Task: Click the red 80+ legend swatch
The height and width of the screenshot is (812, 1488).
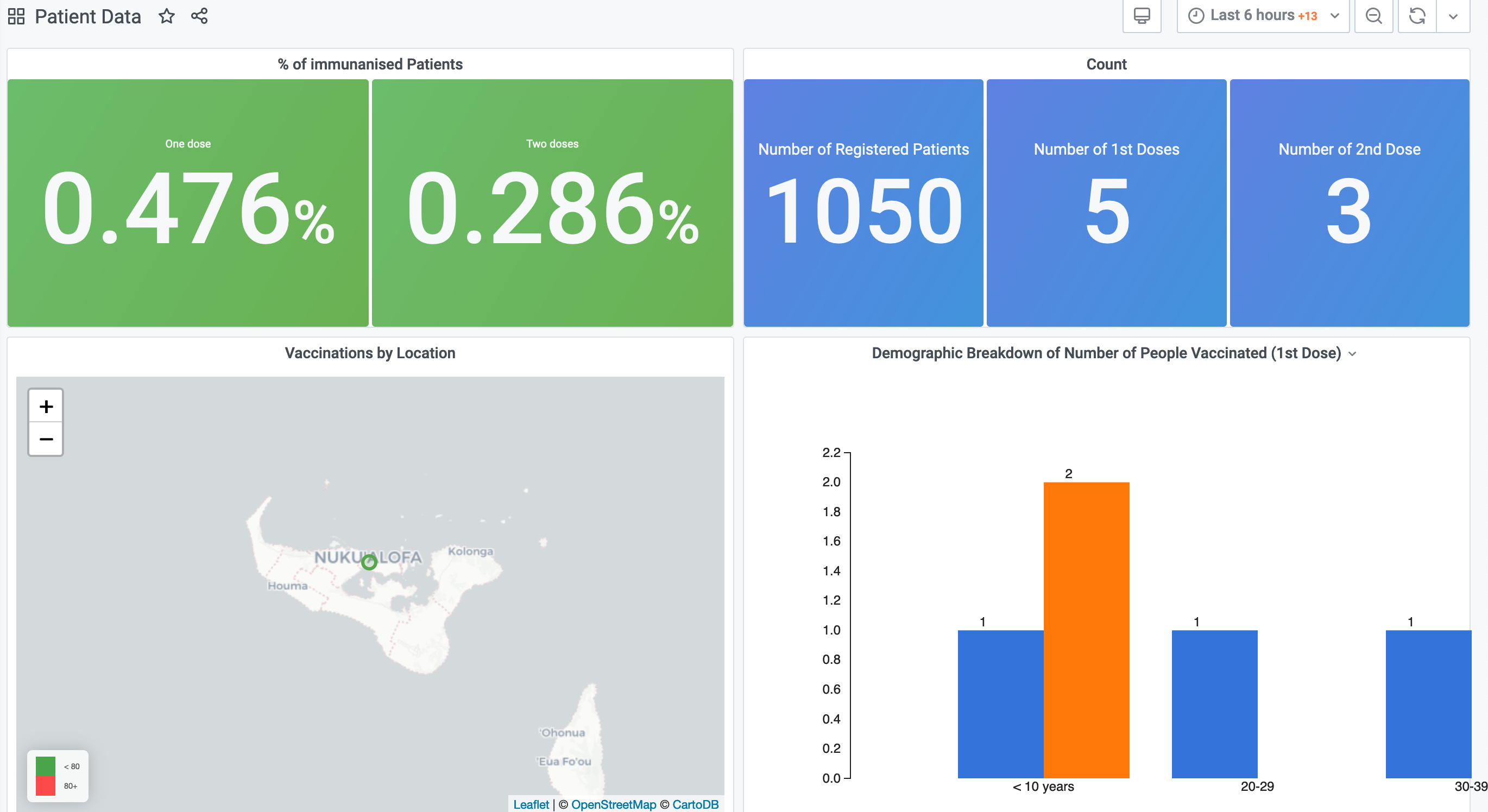Action: pos(46,785)
